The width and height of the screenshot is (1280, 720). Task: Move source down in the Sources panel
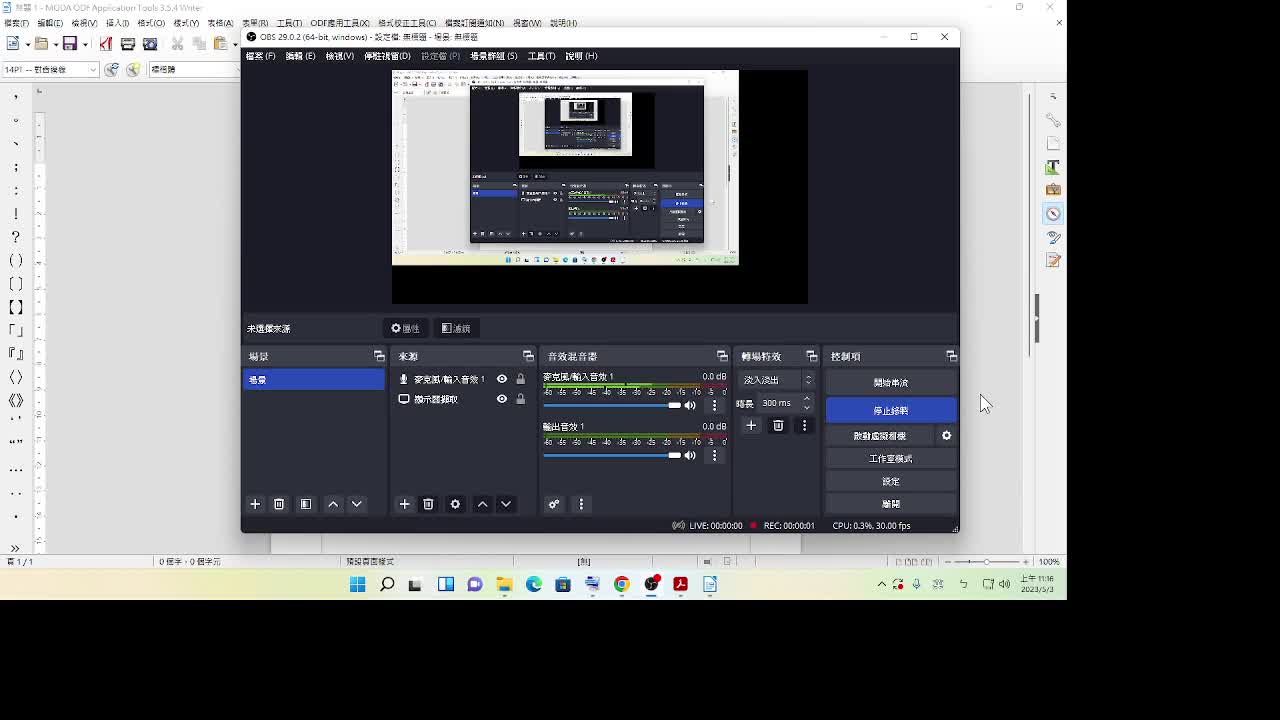506,504
